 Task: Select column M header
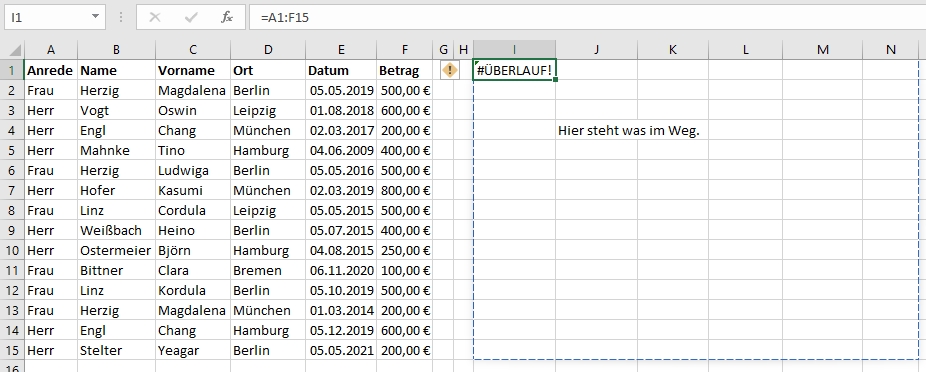pyautogui.click(x=823, y=50)
